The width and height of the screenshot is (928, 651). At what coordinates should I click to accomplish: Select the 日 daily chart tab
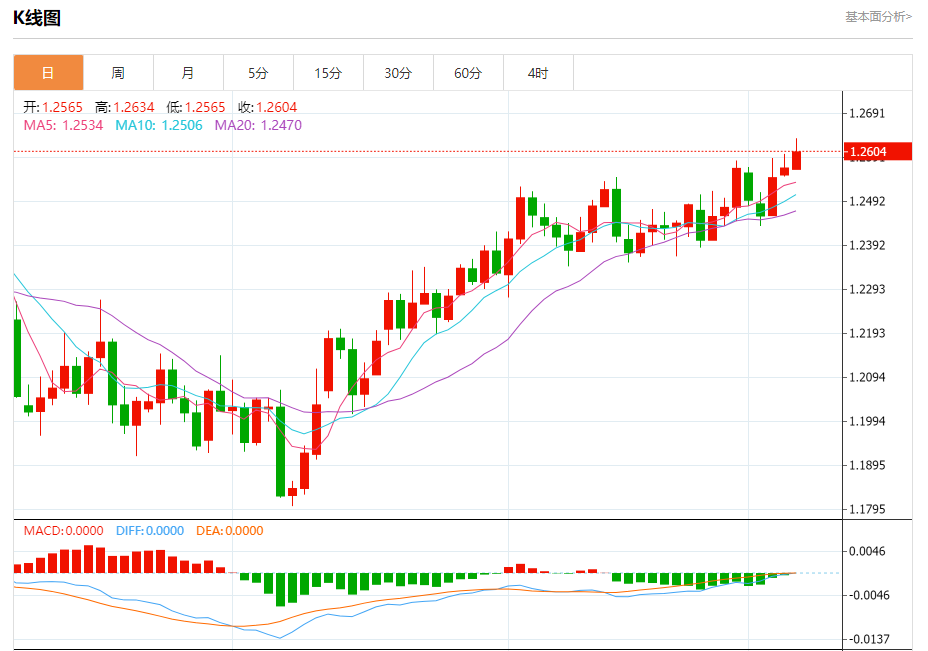(49, 73)
